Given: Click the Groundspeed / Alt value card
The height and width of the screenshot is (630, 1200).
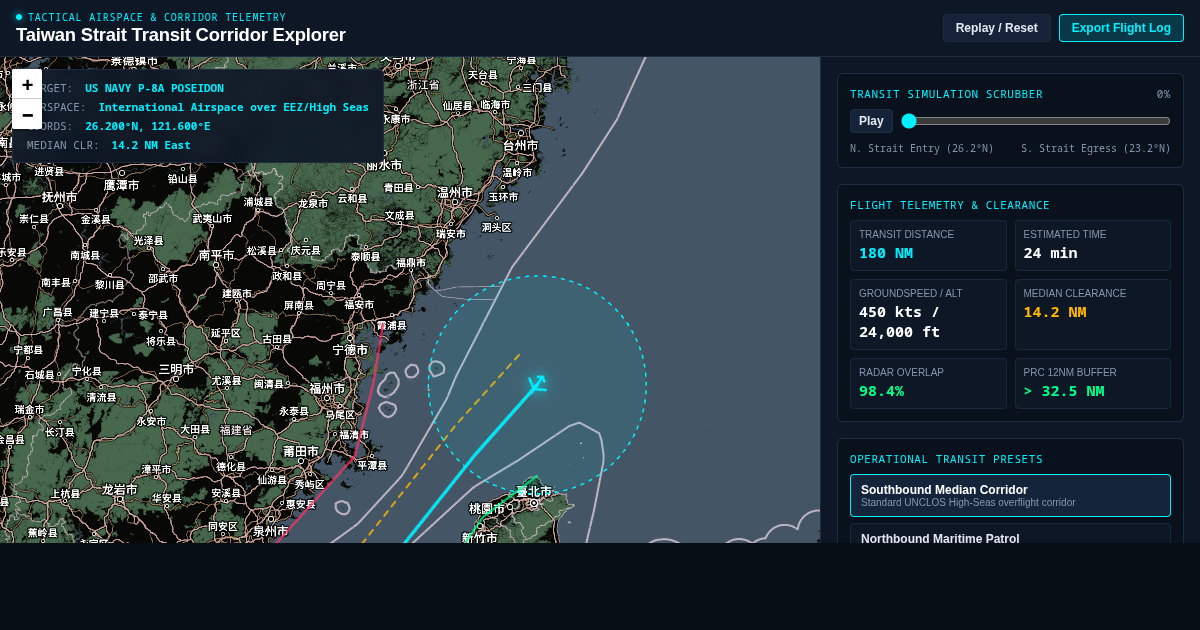Looking at the screenshot, I should point(928,314).
